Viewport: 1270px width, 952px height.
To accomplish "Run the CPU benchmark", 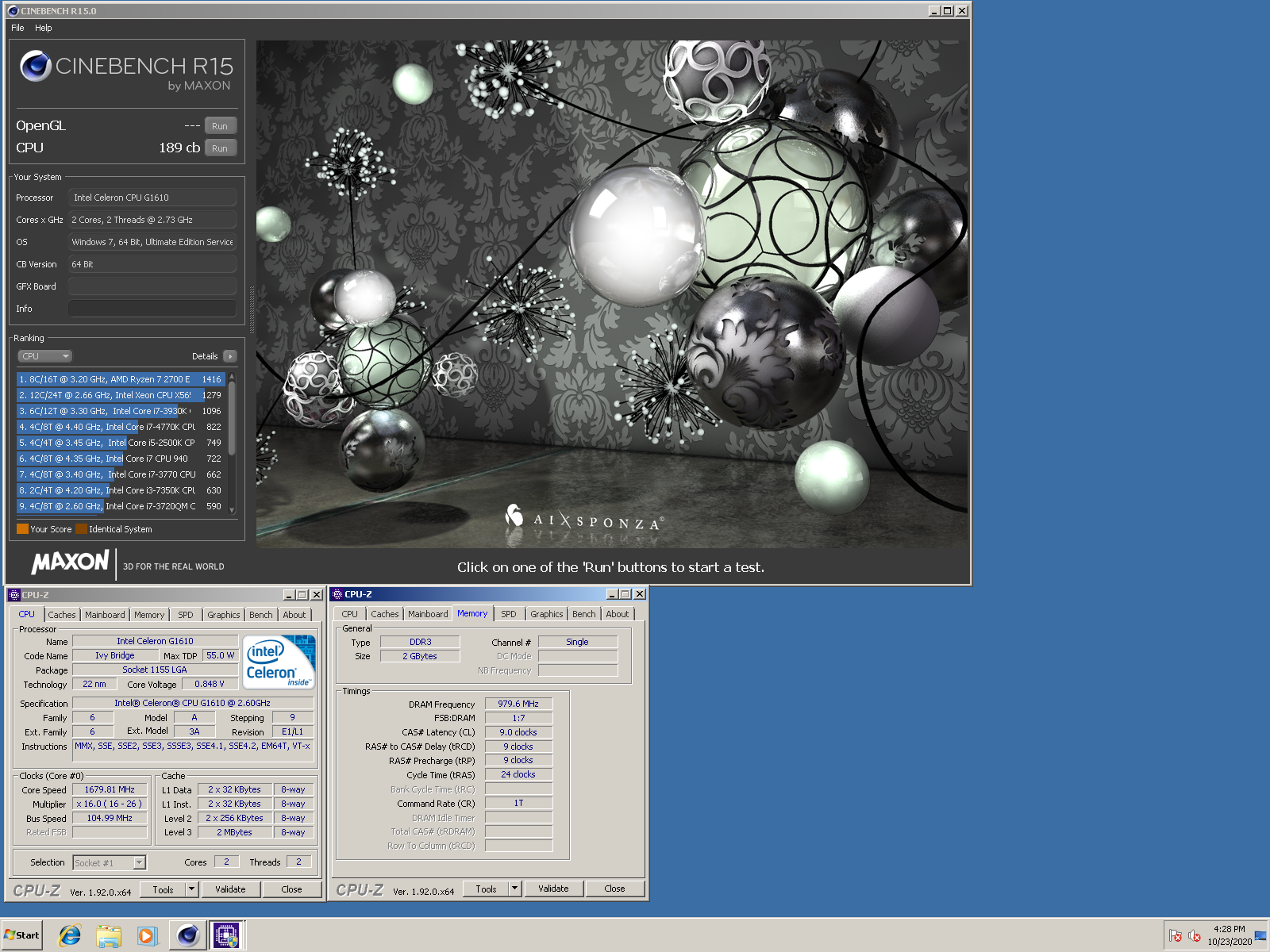I will (x=220, y=148).
